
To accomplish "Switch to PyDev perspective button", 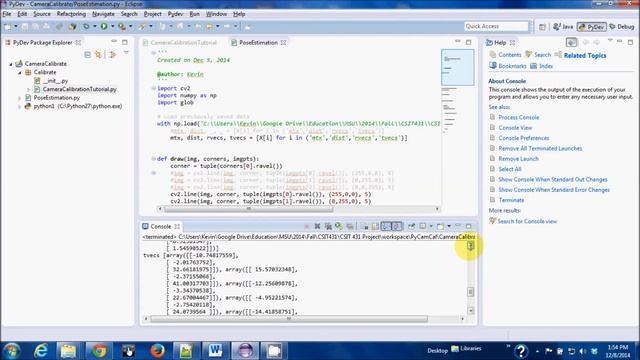I will (592, 27).
